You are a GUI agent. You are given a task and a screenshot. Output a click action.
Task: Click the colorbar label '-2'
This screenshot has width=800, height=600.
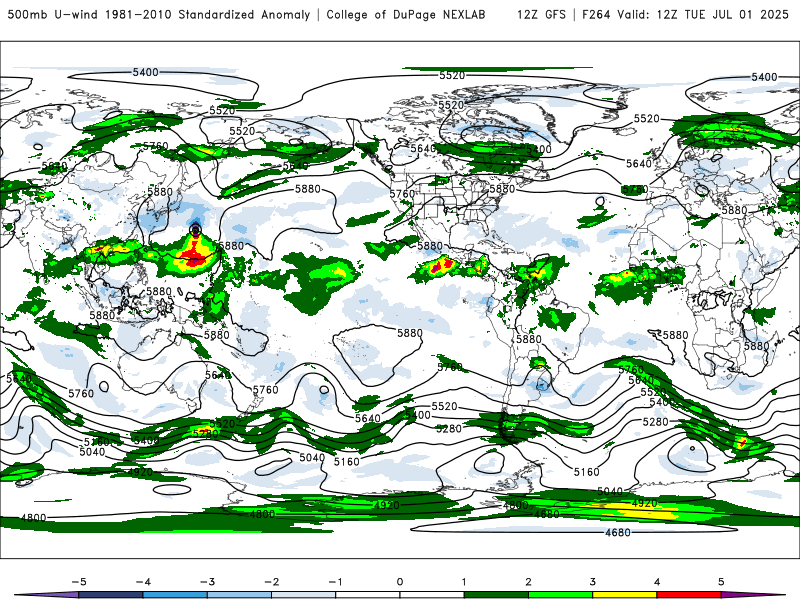(x=271, y=582)
